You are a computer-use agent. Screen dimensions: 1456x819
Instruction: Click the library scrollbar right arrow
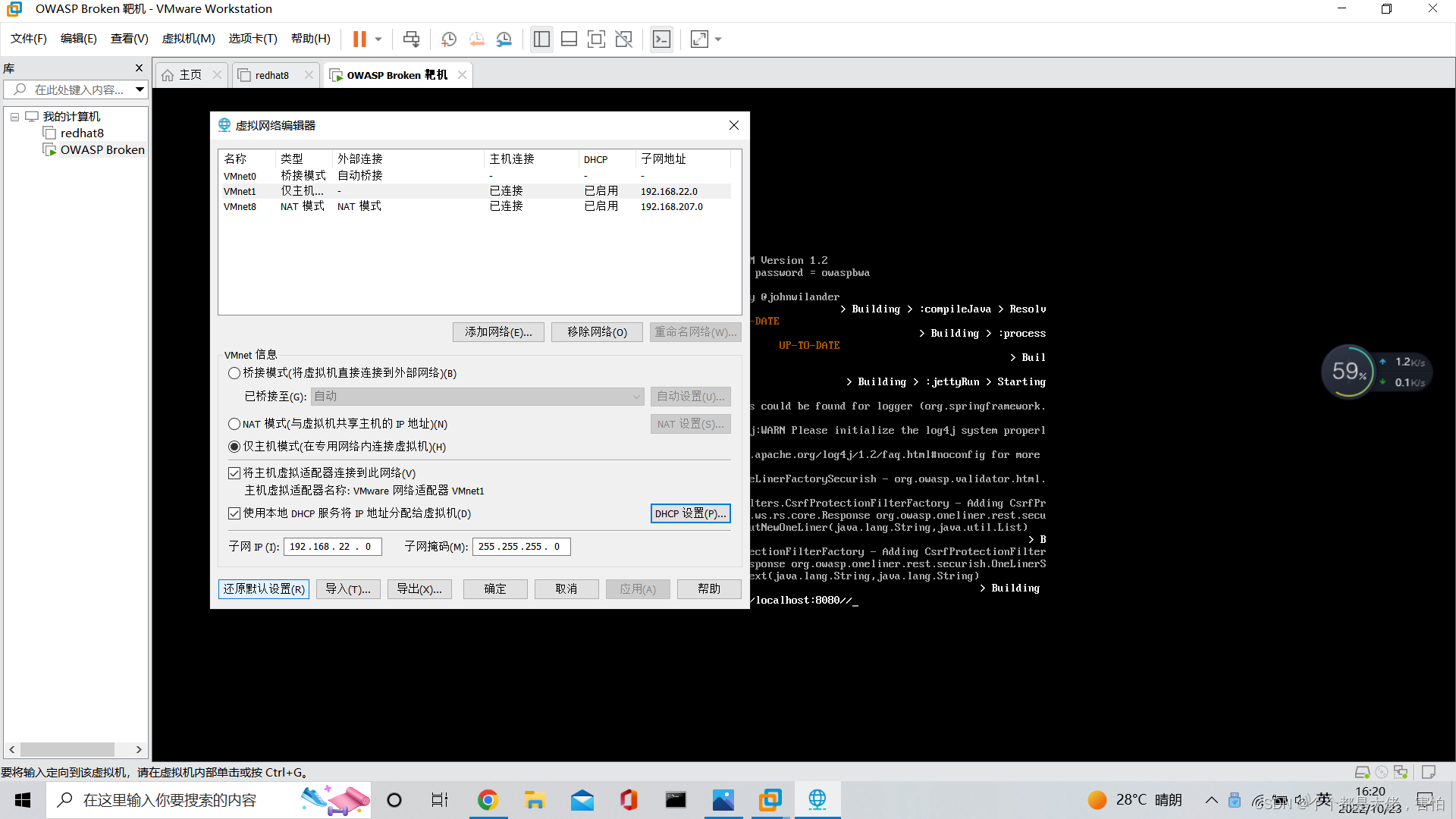(x=139, y=749)
